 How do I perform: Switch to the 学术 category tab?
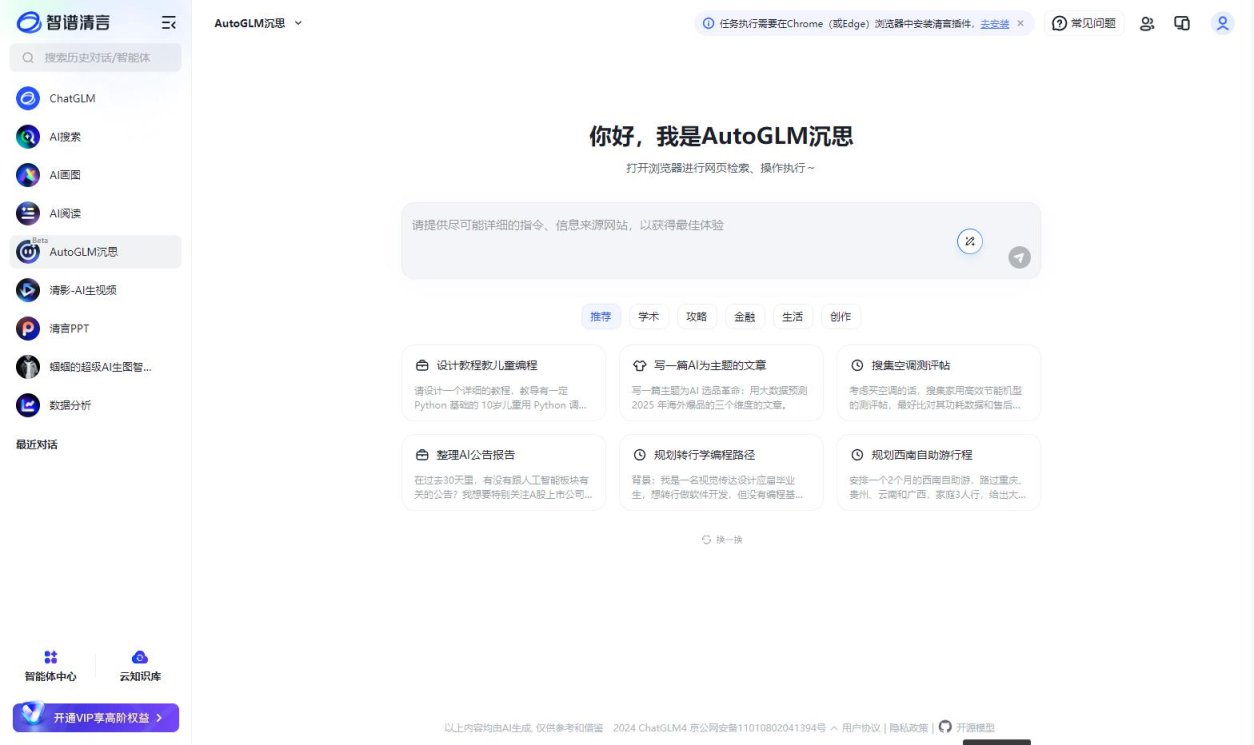click(648, 316)
